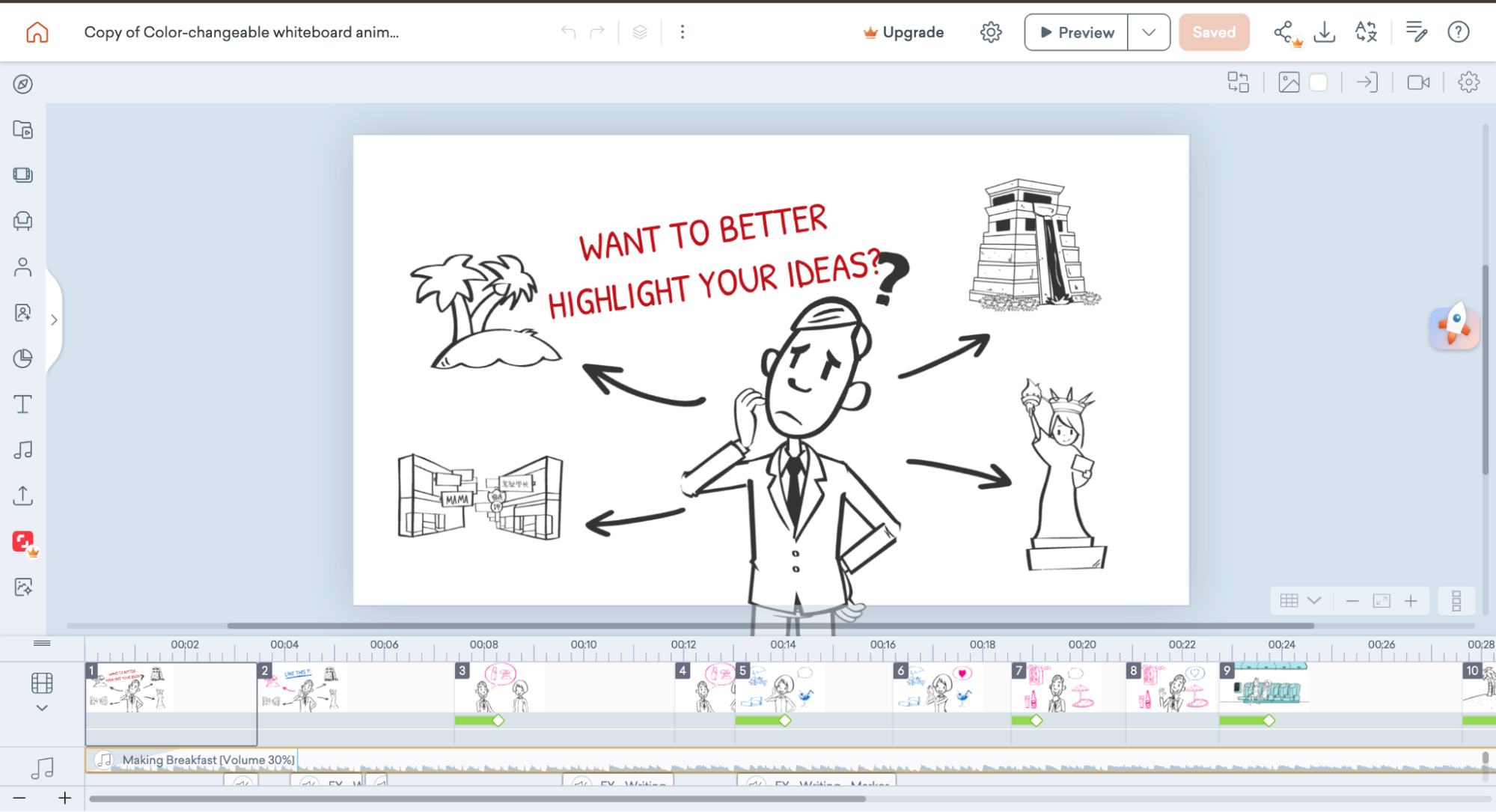Image resolution: width=1496 pixels, height=812 pixels.
Task: Click scene 3 transition diamond marker
Action: (x=498, y=721)
